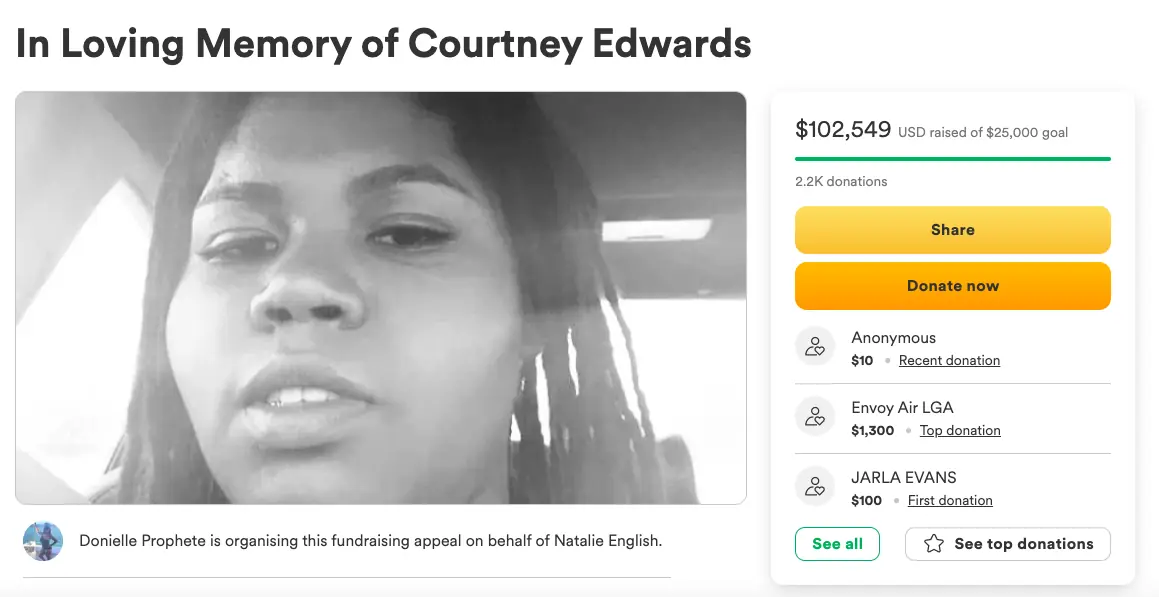Follow the Recent donation link

point(949,360)
